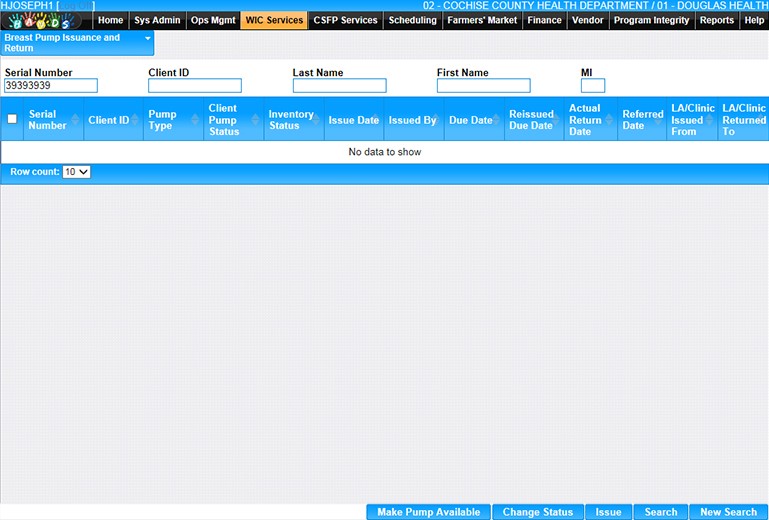The width and height of the screenshot is (769, 520).
Task: Open the Farmers' Market menu
Action: pyautogui.click(x=482, y=20)
